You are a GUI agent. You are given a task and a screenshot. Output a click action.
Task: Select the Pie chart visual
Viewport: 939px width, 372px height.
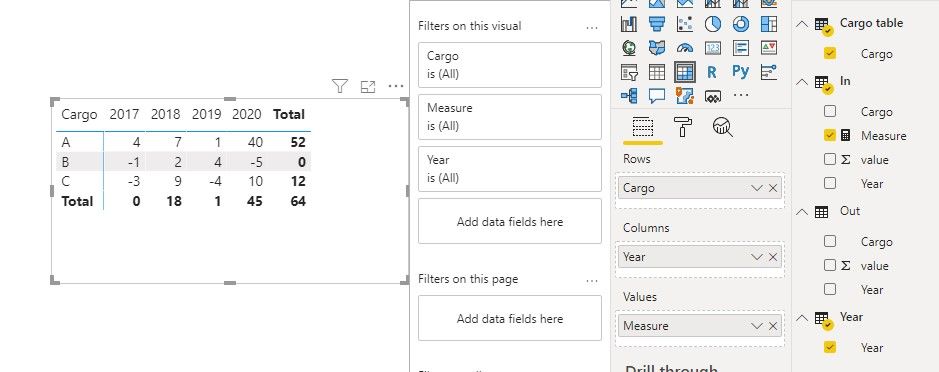coord(713,24)
